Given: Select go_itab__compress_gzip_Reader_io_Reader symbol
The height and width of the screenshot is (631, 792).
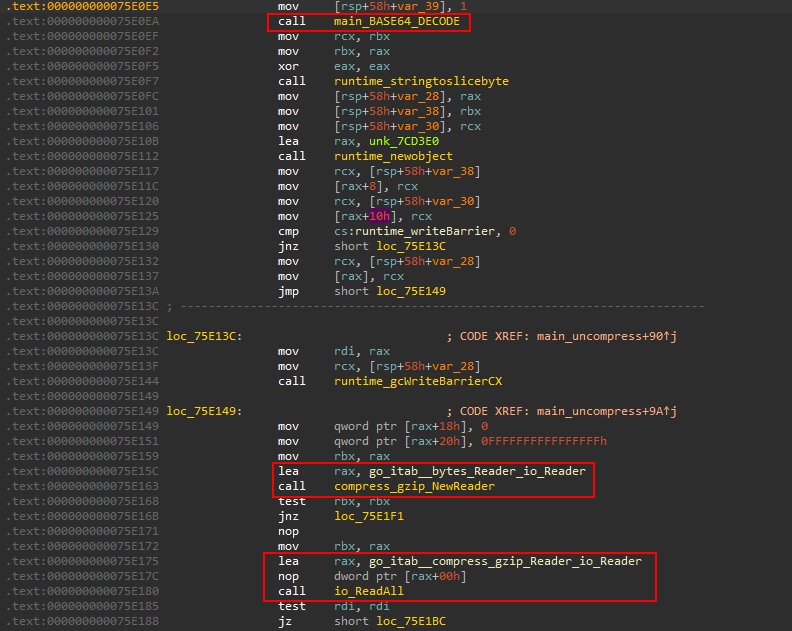Looking at the screenshot, I should pos(505,561).
